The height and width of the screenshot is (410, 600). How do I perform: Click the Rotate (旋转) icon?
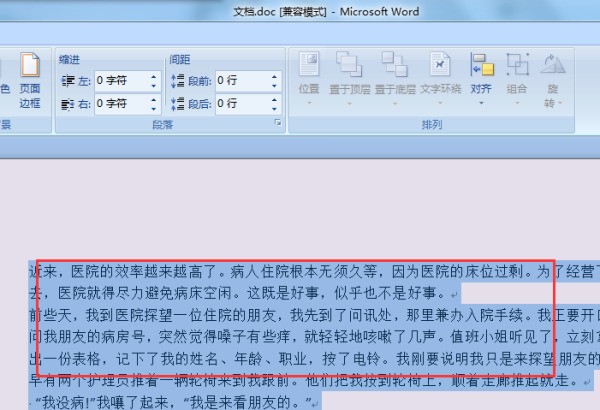[553, 64]
